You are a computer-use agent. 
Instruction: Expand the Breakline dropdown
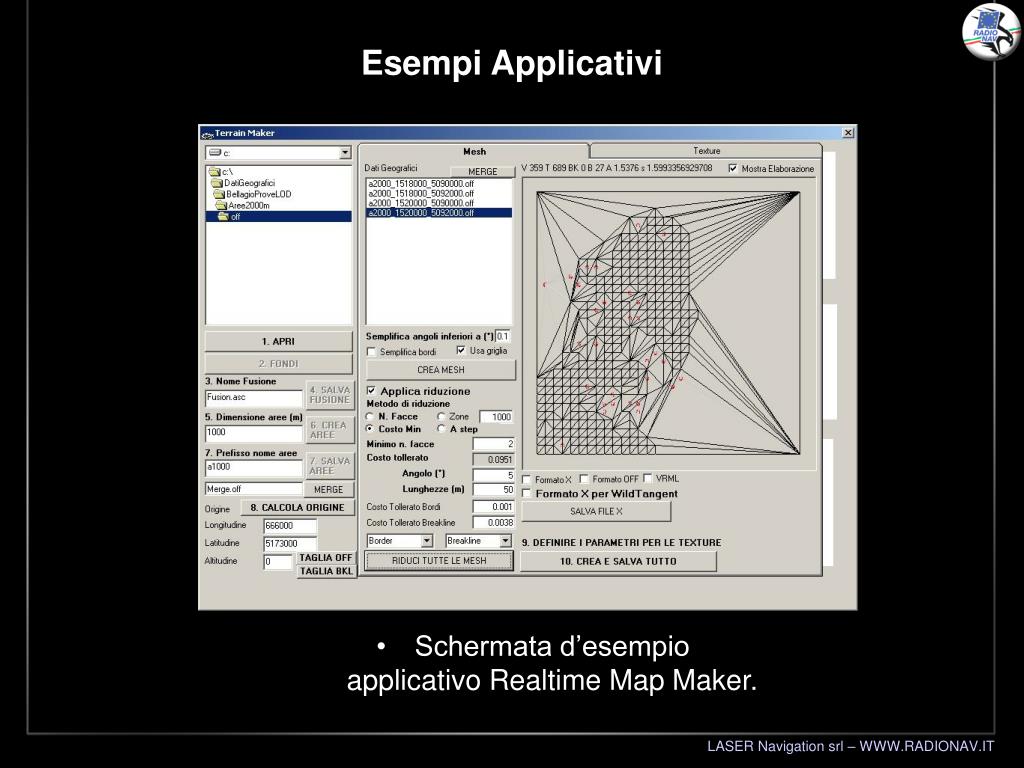(505, 541)
